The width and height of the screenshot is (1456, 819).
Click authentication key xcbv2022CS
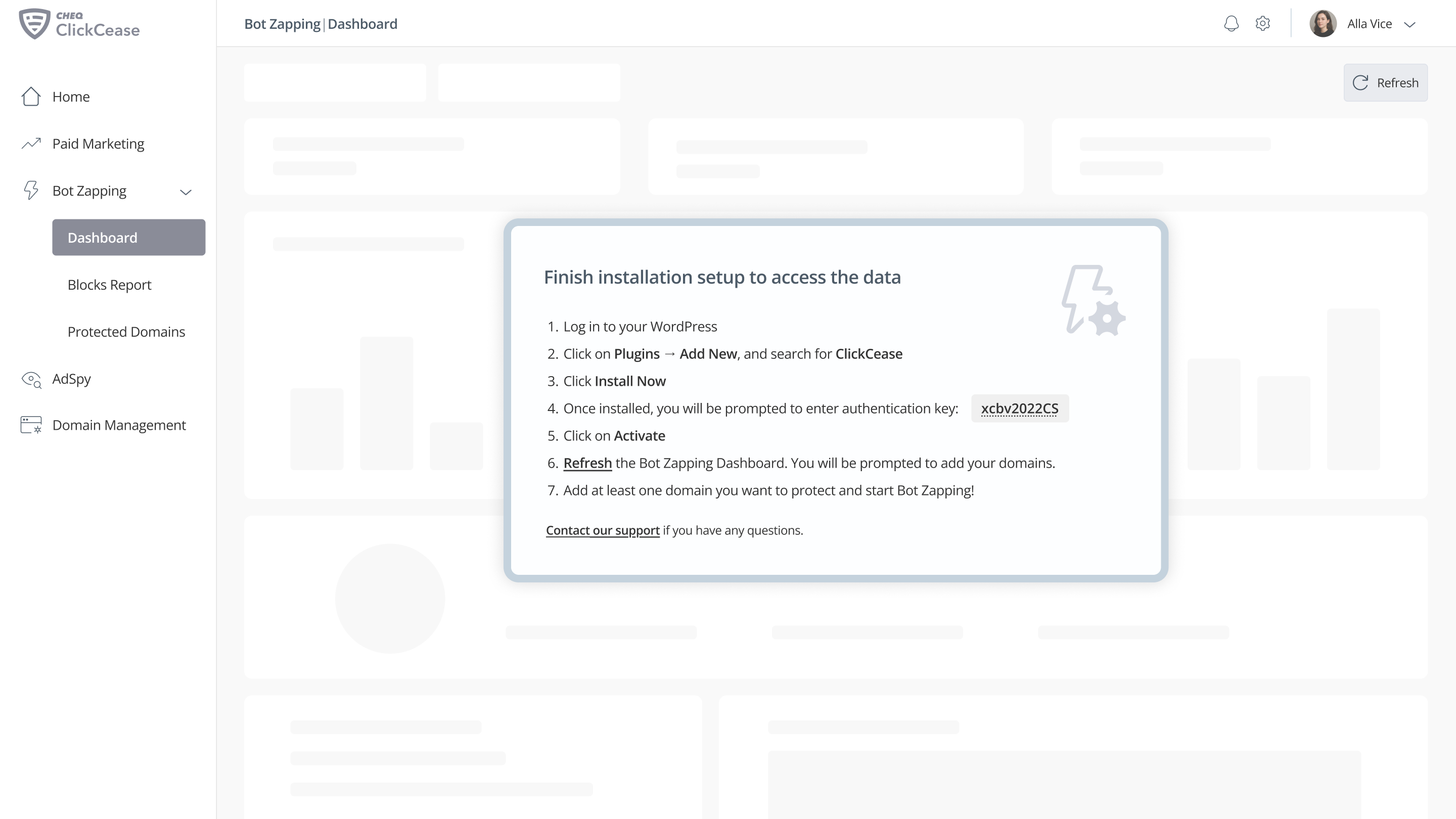click(1020, 408)
